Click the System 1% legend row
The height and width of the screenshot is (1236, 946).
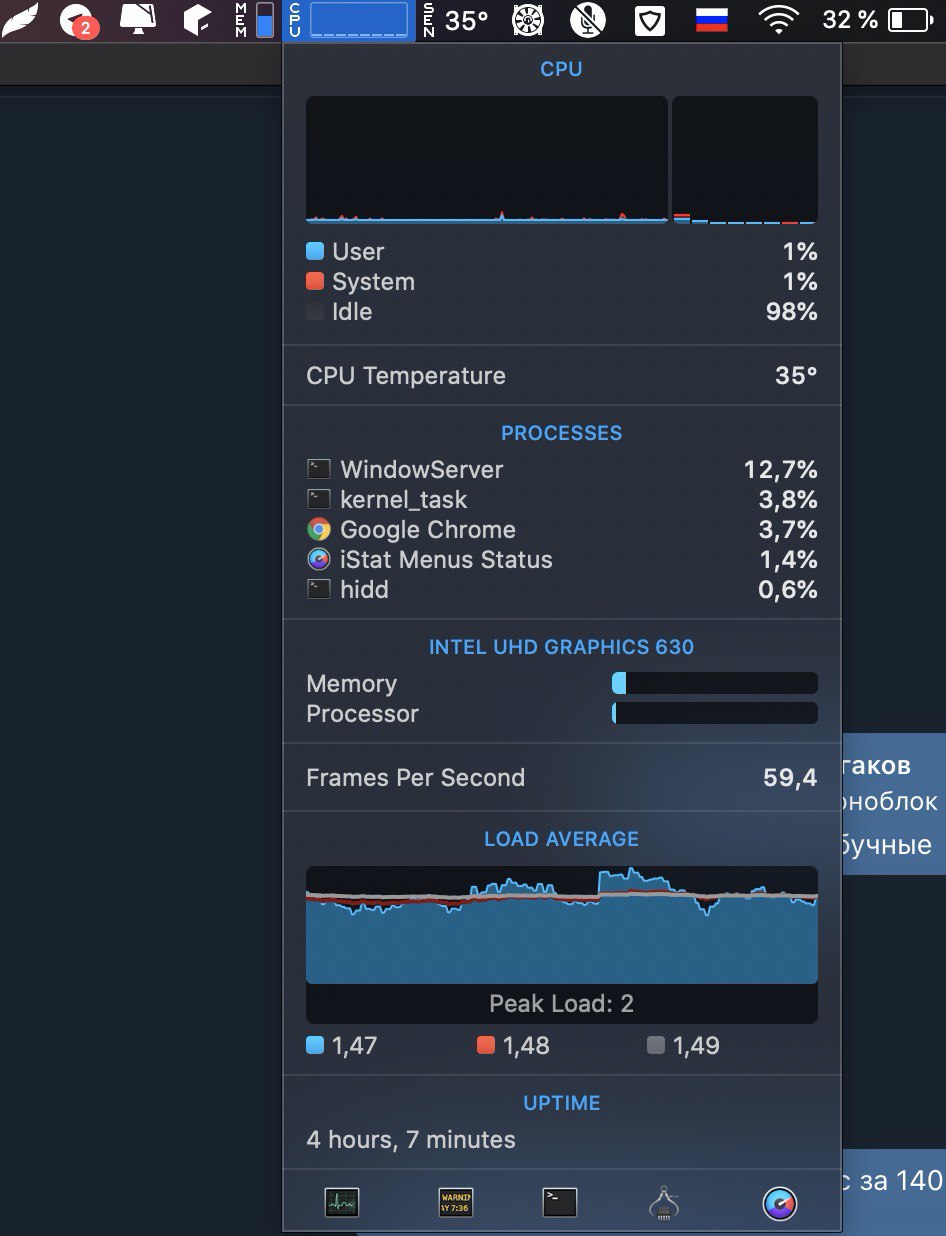(x=562, y=281)
